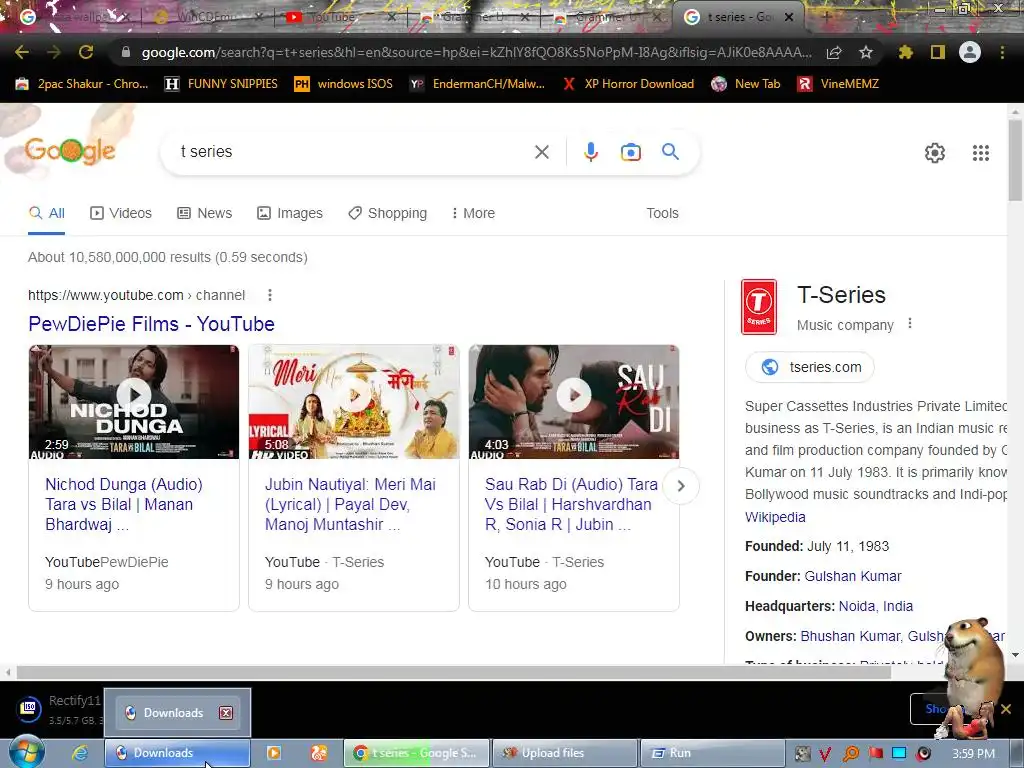Open the Chrome profile avatar

970,52
